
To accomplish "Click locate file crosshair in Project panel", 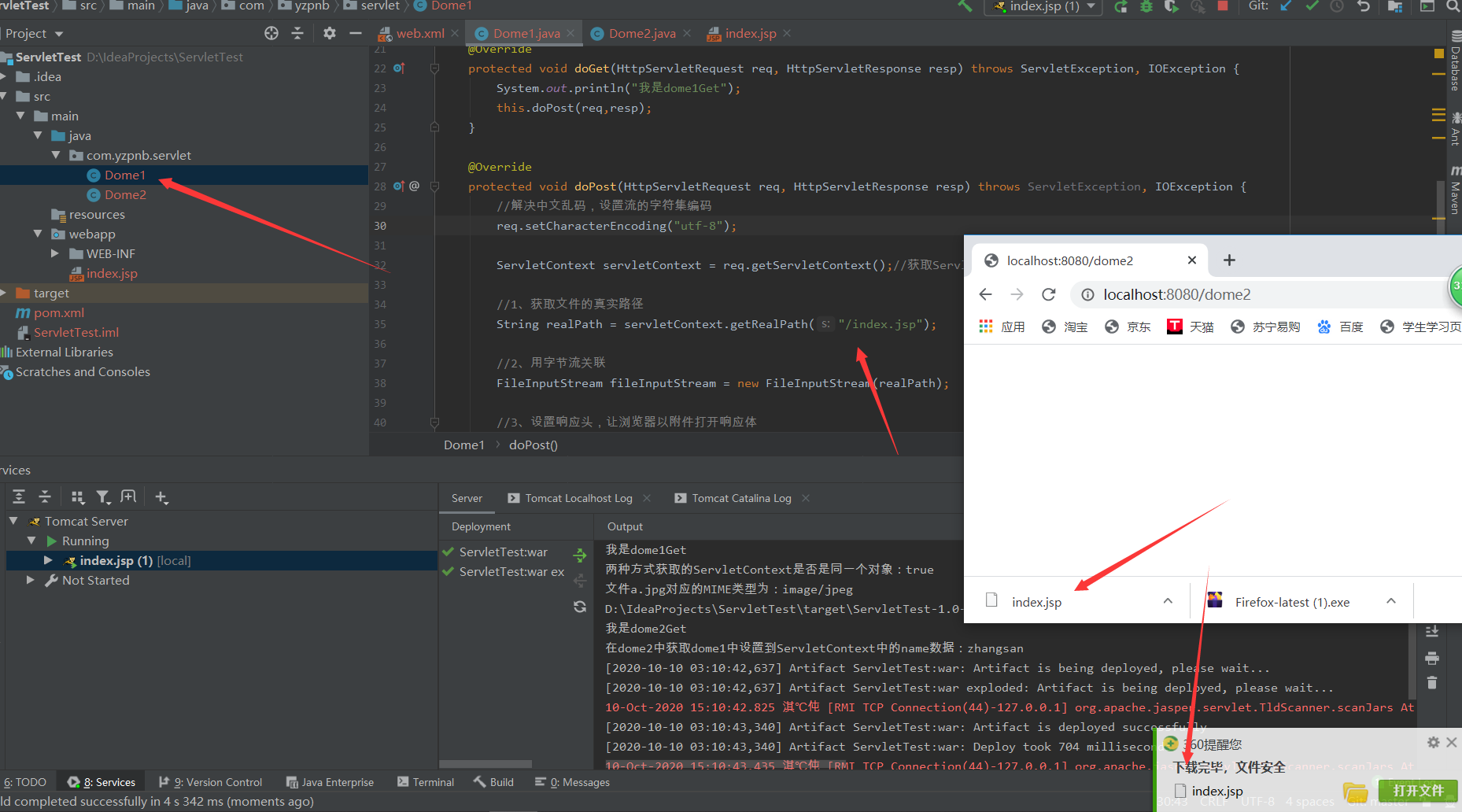I will 271,33.
